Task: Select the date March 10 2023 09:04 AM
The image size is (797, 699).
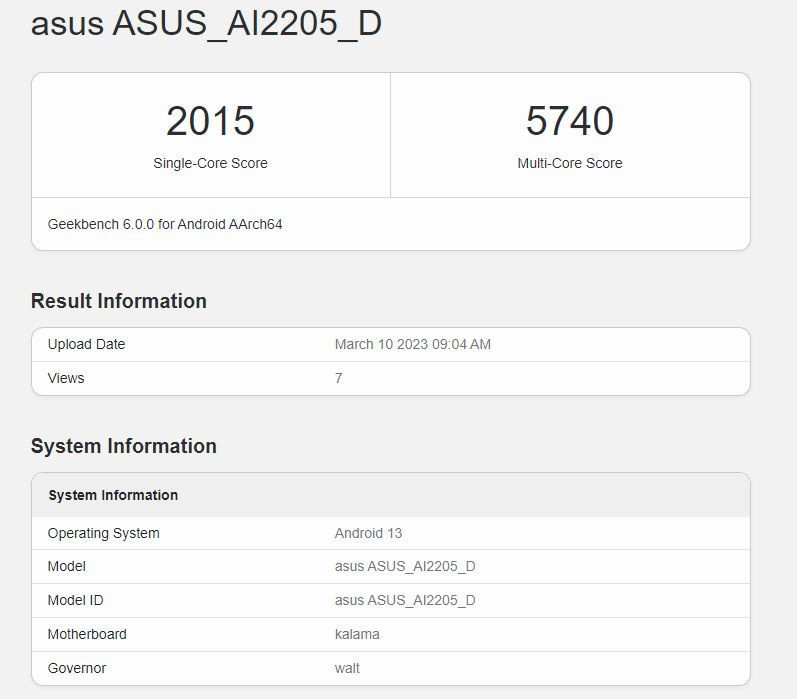Action: (412, 344)
